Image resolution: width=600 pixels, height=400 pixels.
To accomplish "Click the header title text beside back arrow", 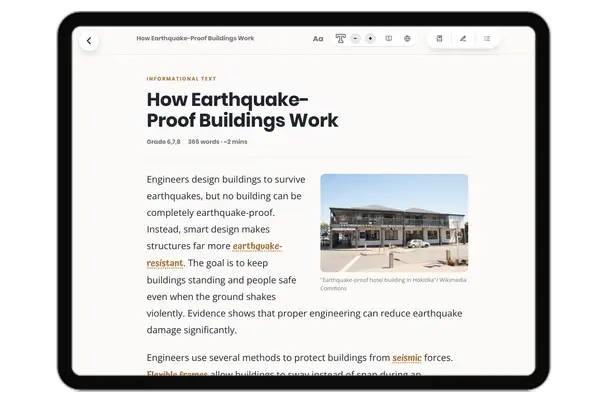I will [x=195, y=38].
